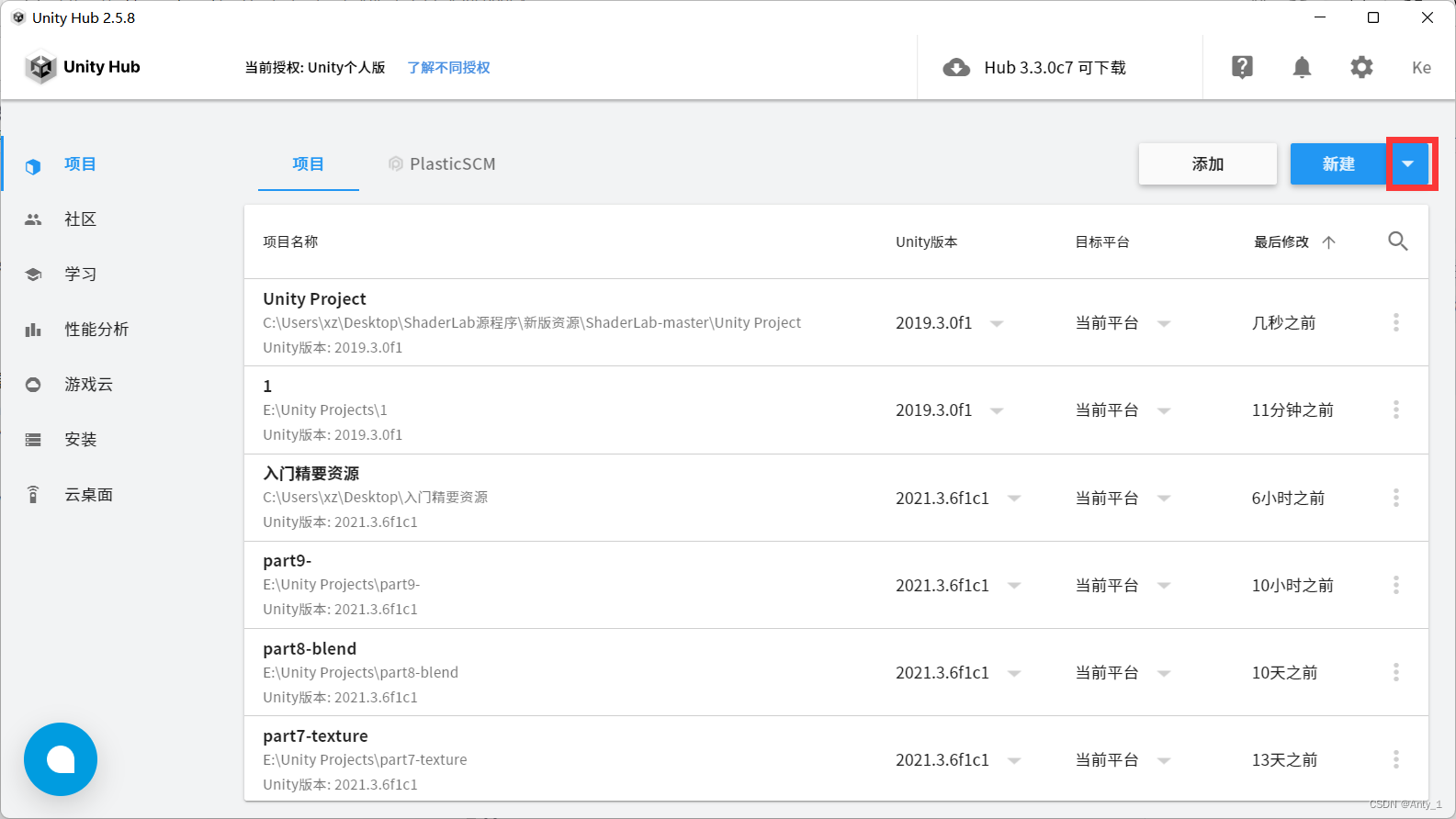1456x819 pixels.
Task: Click the Ke account avatar
Action: (1421, 67)
